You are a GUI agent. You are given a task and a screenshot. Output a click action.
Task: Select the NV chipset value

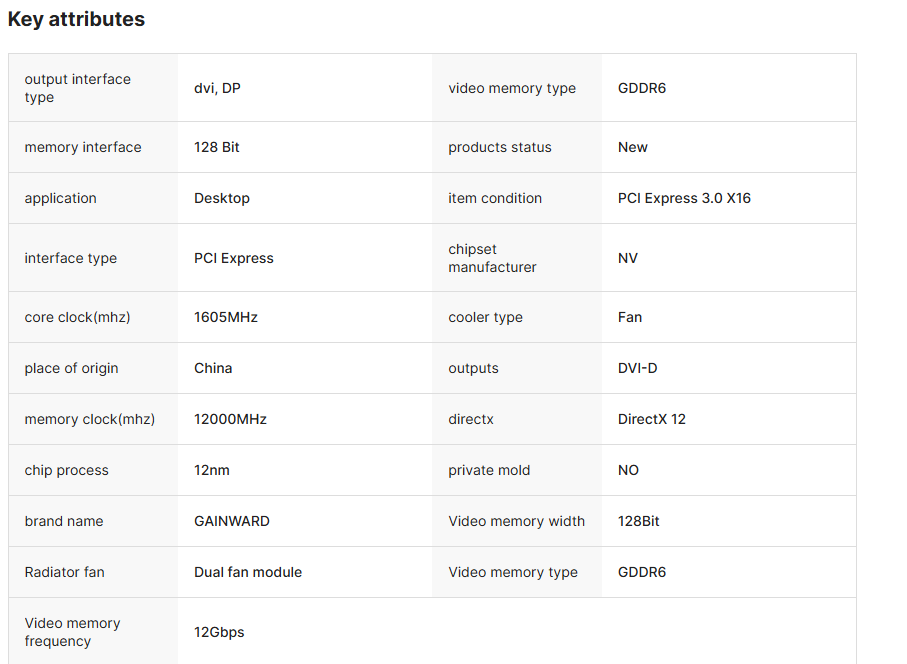(627, 258)
